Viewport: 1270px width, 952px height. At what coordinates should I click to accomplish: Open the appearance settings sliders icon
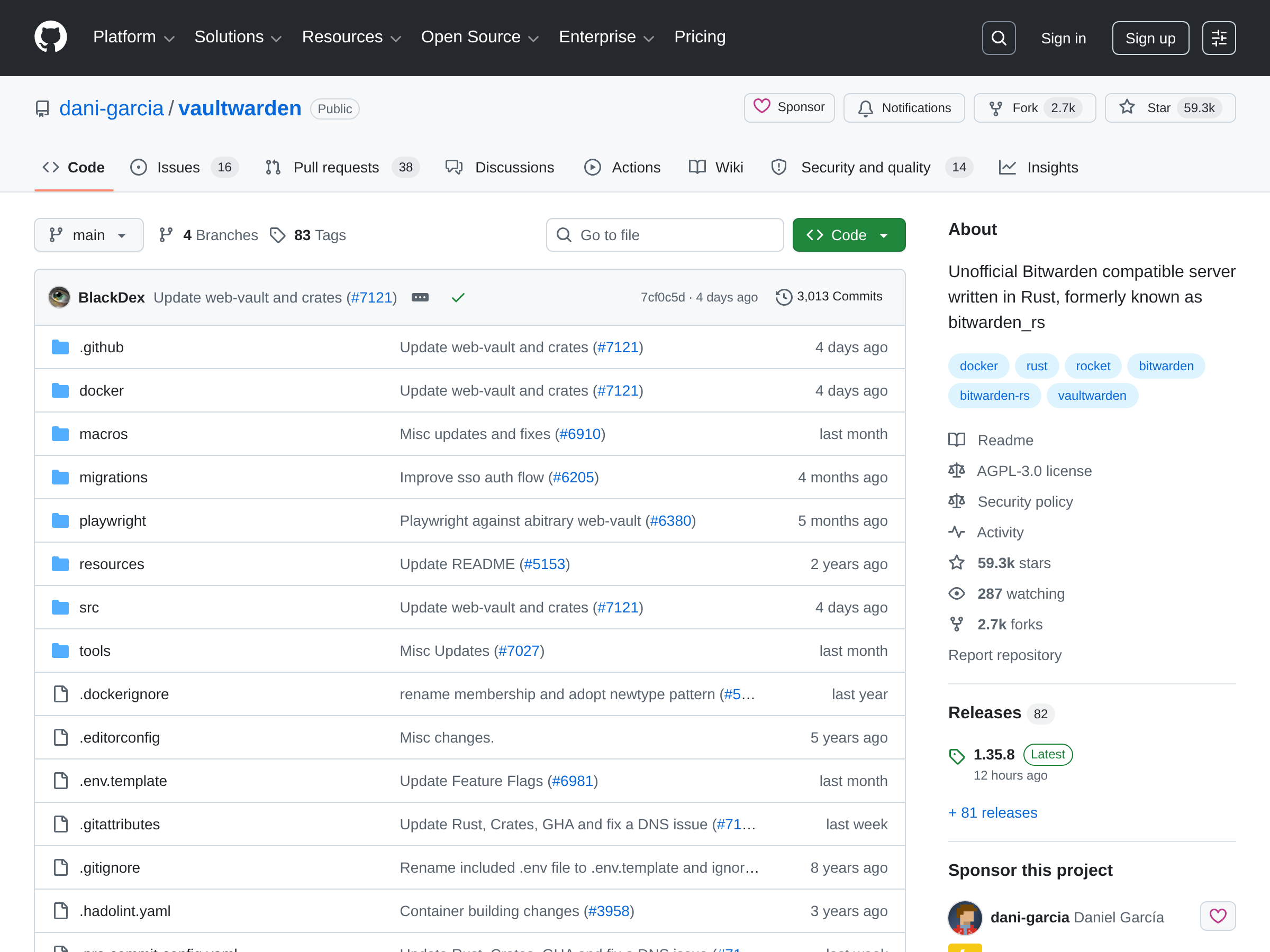(x=1218, y=38)
